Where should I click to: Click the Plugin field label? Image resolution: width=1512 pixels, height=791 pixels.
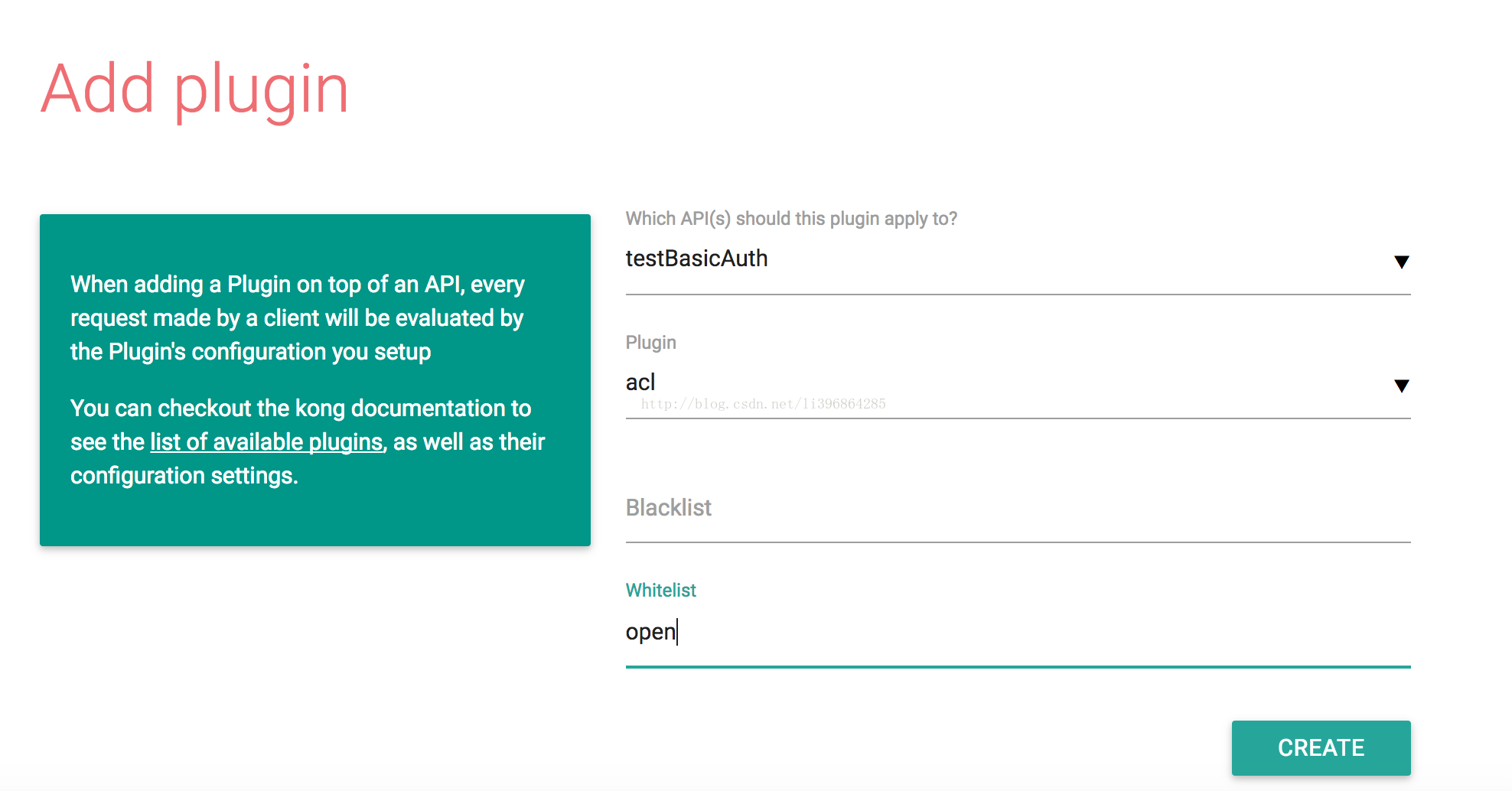pyautogui.click(x=651, y=343)
